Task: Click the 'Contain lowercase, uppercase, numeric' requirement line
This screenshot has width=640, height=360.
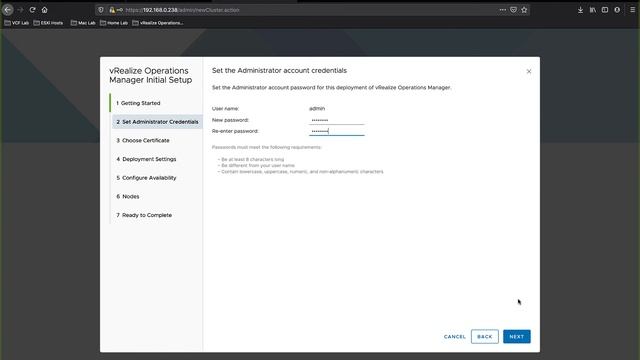Action: (x=302, y=172)
